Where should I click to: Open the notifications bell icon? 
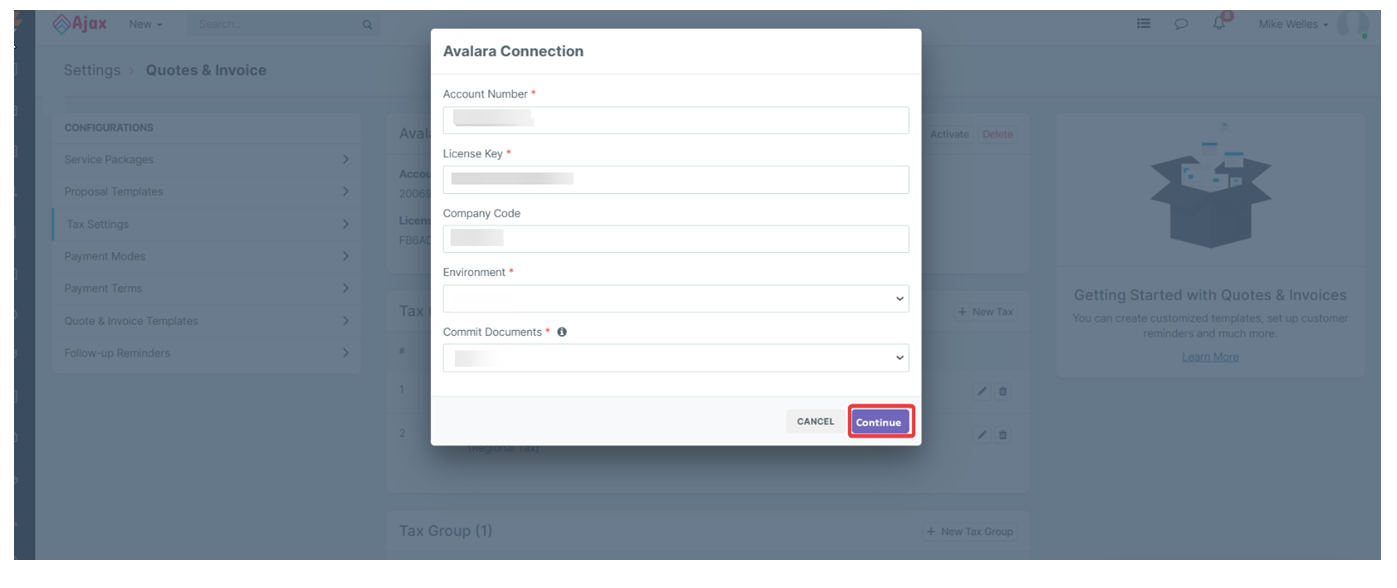pyautogui.click(x=1219, y=23)
